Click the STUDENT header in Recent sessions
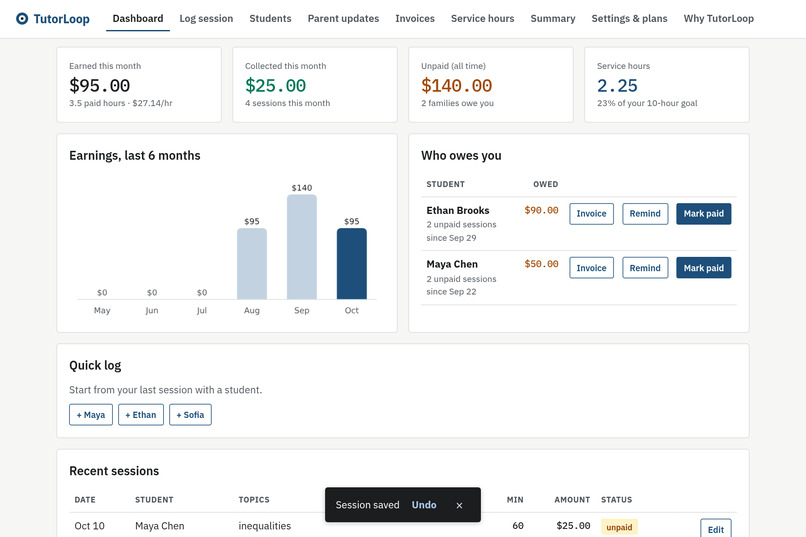 [154, 499]
